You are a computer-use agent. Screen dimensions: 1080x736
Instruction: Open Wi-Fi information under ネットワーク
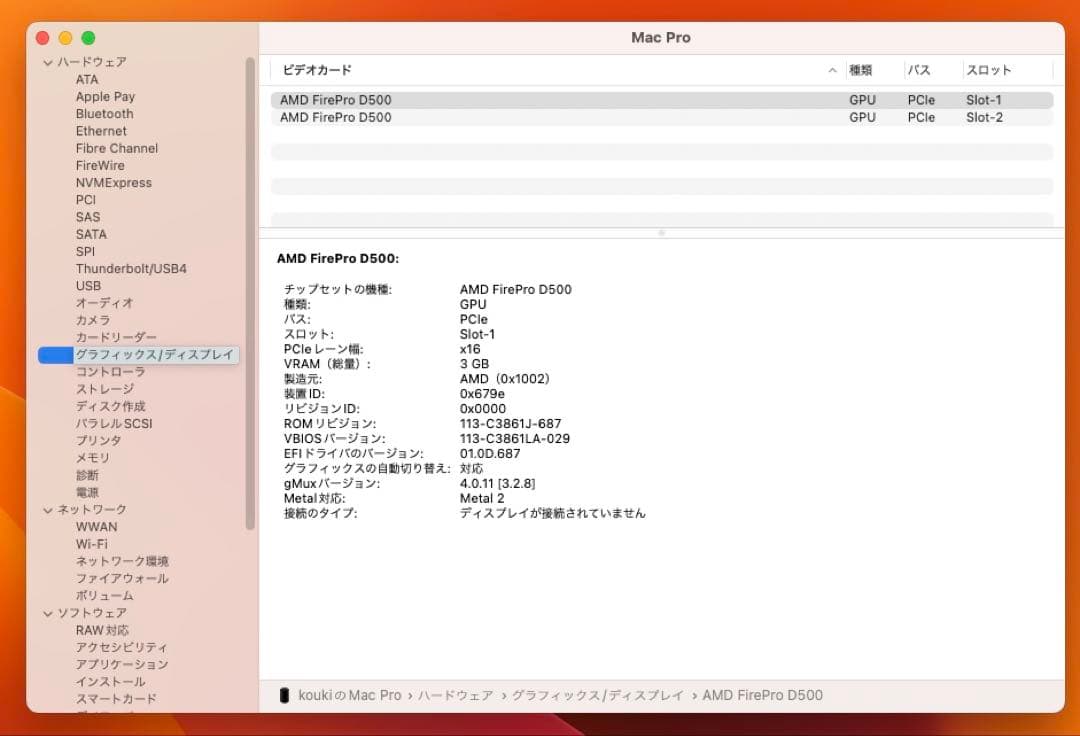point(96,543)
